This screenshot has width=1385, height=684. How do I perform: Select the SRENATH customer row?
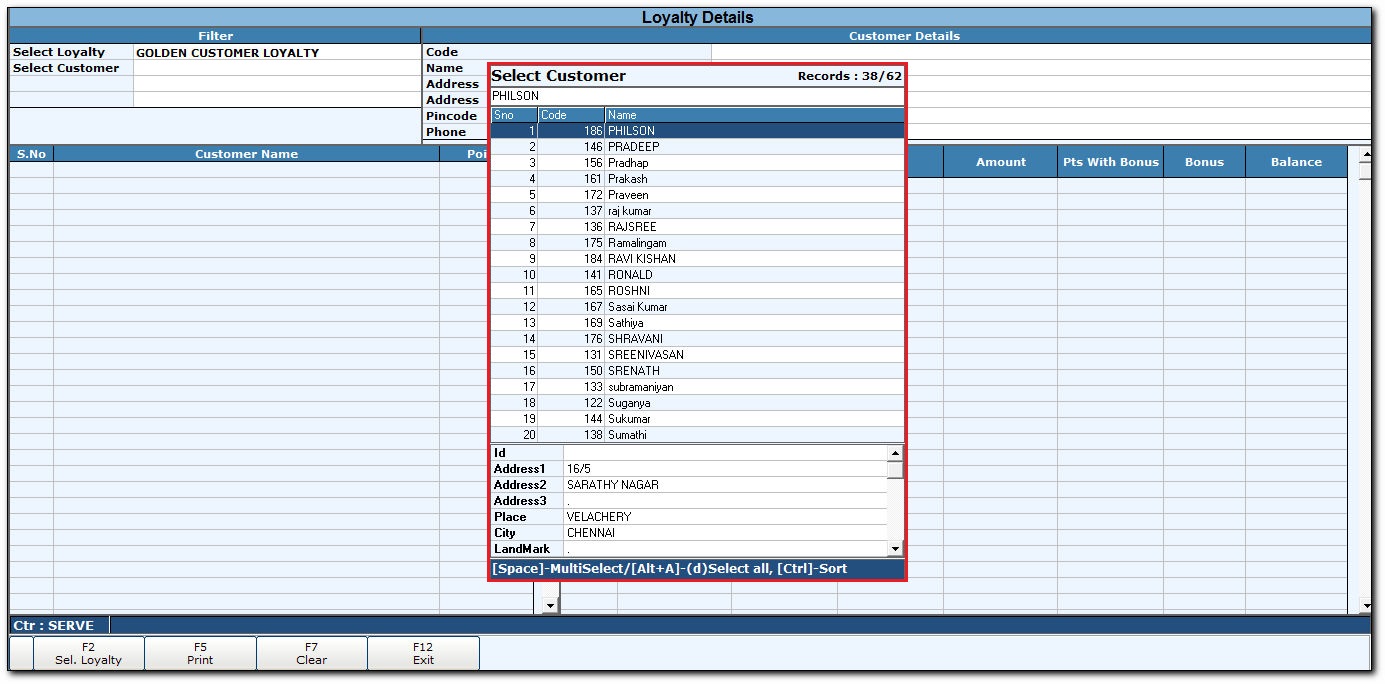[x=697, y=371]
